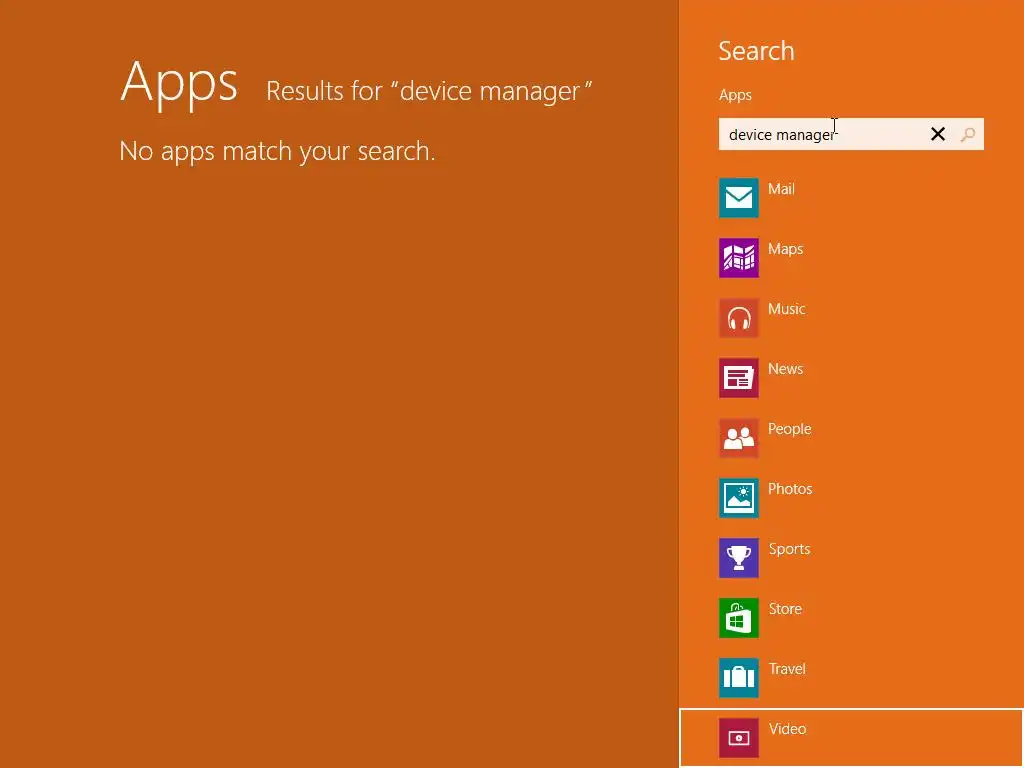This screenshot has width=1024, height=768.
Task: Select the Video label in search list
Action: click(x=787, y=729)
